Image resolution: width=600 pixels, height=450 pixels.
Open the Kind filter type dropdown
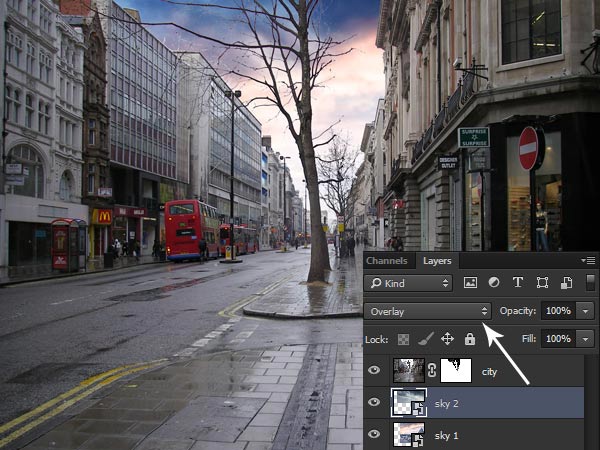pos(410,284)
